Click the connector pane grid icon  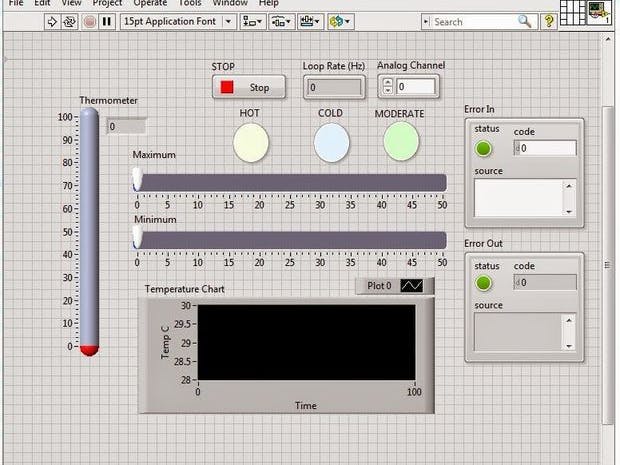[x=573, y=11]
